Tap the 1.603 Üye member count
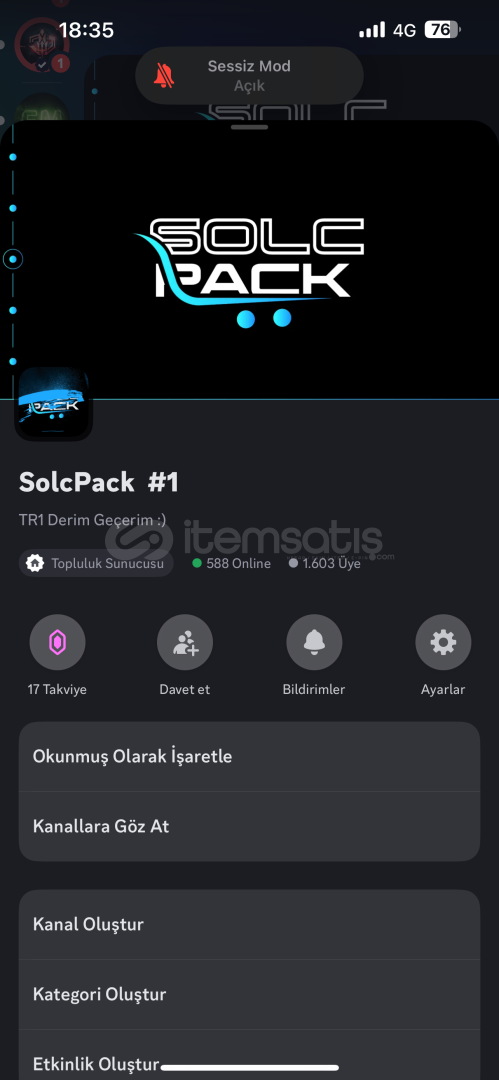The height and width of the screenshot is (1080, 499). (x=325, y=563)
